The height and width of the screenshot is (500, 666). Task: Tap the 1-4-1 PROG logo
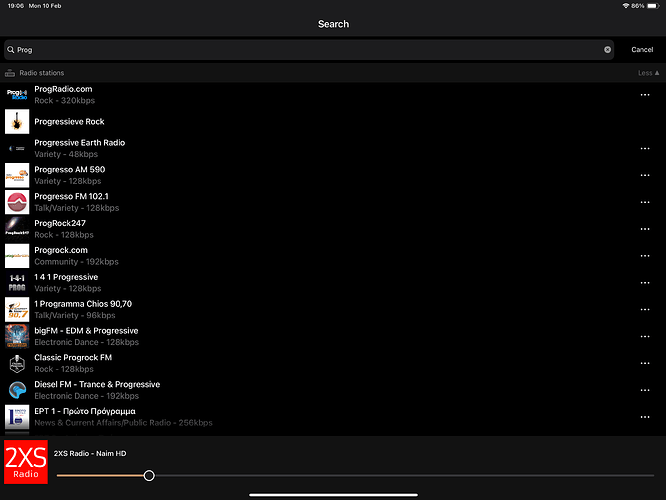[x=17, y=283]
